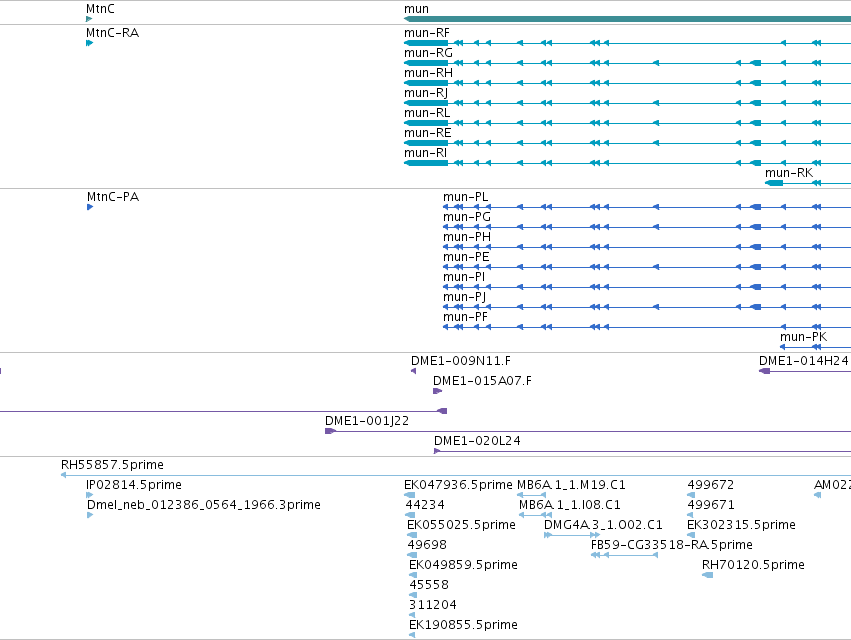The width and height of the screenshot is (851, 640).
Task: Click the EK047936.5prime feature glyph
Action: click(410, 495)
